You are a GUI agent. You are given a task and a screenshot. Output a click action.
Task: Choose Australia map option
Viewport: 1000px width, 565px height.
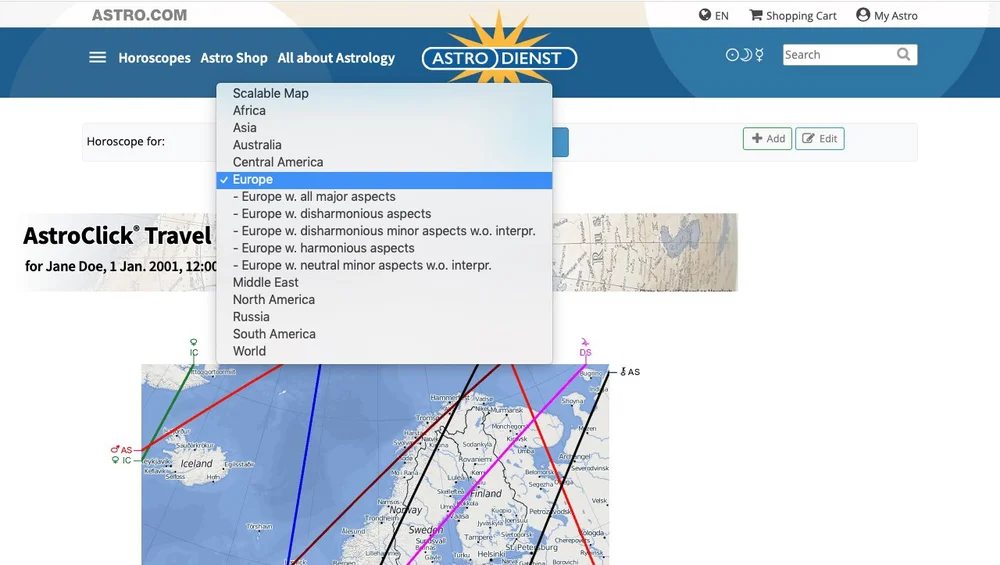pyautogui.click(x=384, y=145)
